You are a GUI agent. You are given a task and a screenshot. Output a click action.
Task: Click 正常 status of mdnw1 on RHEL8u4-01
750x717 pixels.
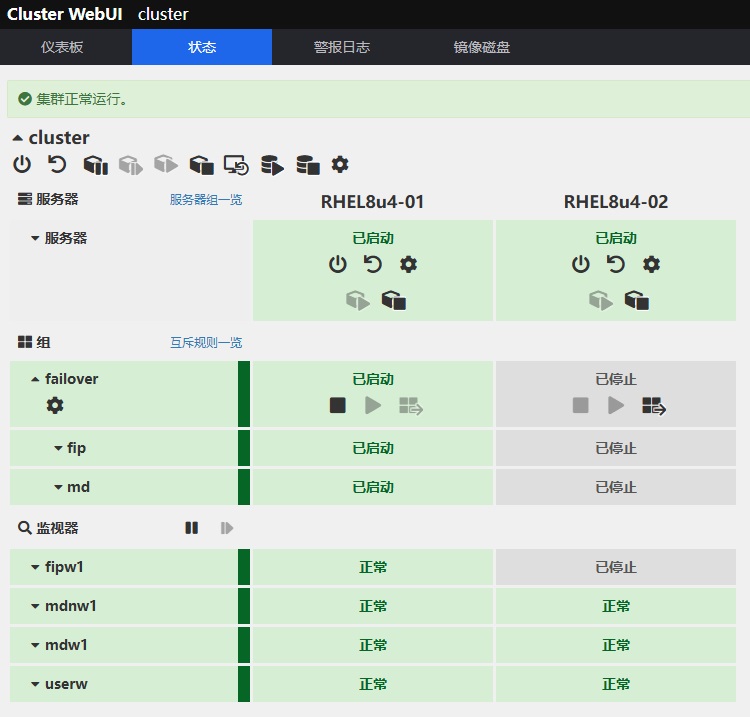(373, 606)
